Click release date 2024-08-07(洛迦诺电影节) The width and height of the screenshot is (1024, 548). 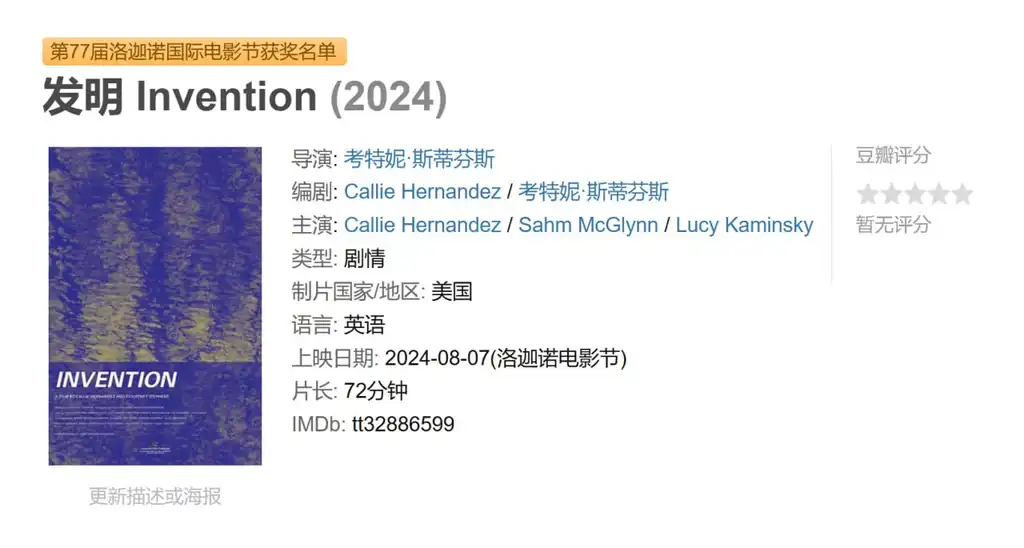click(x=505, y=358)
